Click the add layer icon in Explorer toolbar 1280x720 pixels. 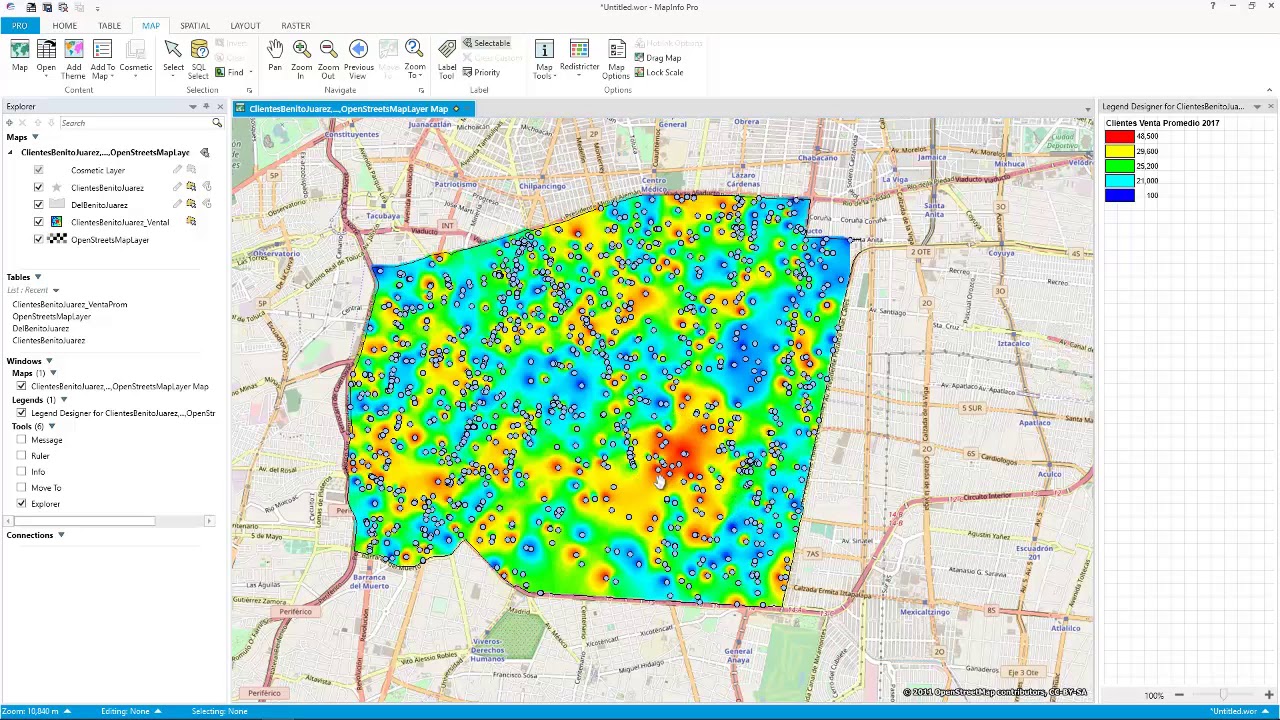[9, 123]
